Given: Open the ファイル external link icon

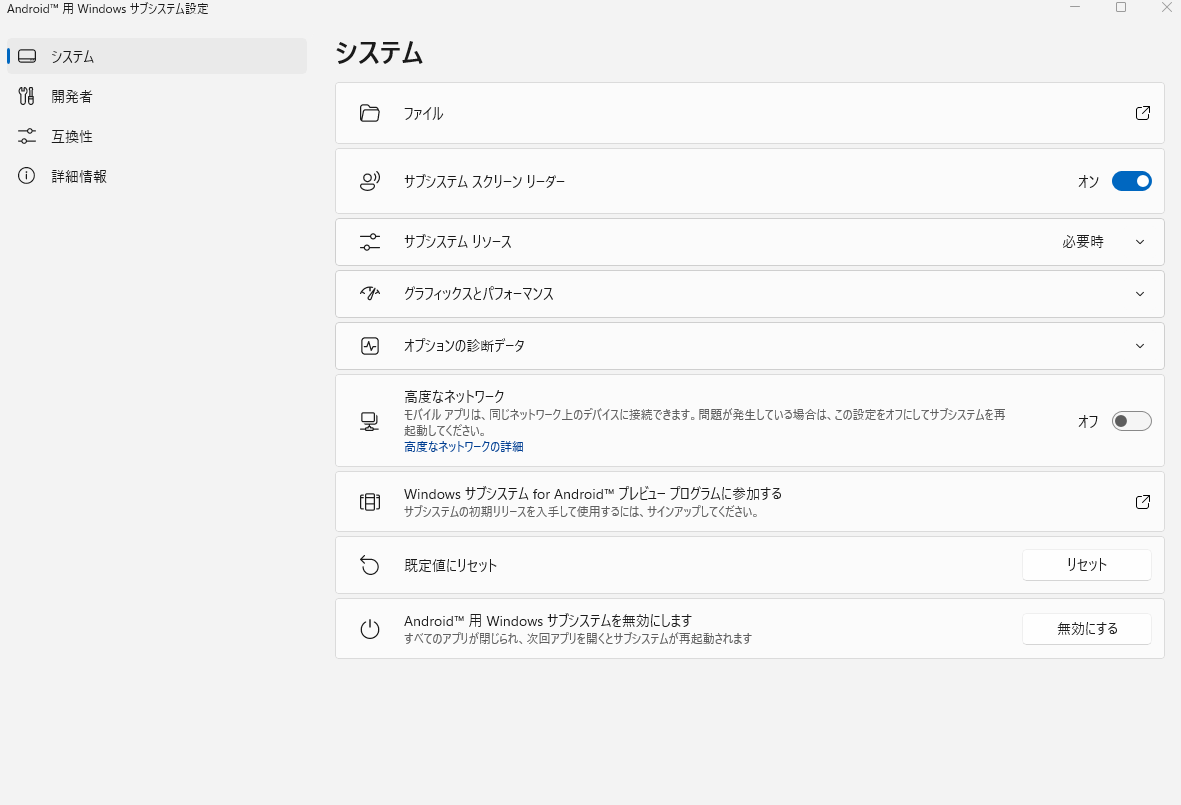Looking at the screenshot, I should coord(1143,113).
